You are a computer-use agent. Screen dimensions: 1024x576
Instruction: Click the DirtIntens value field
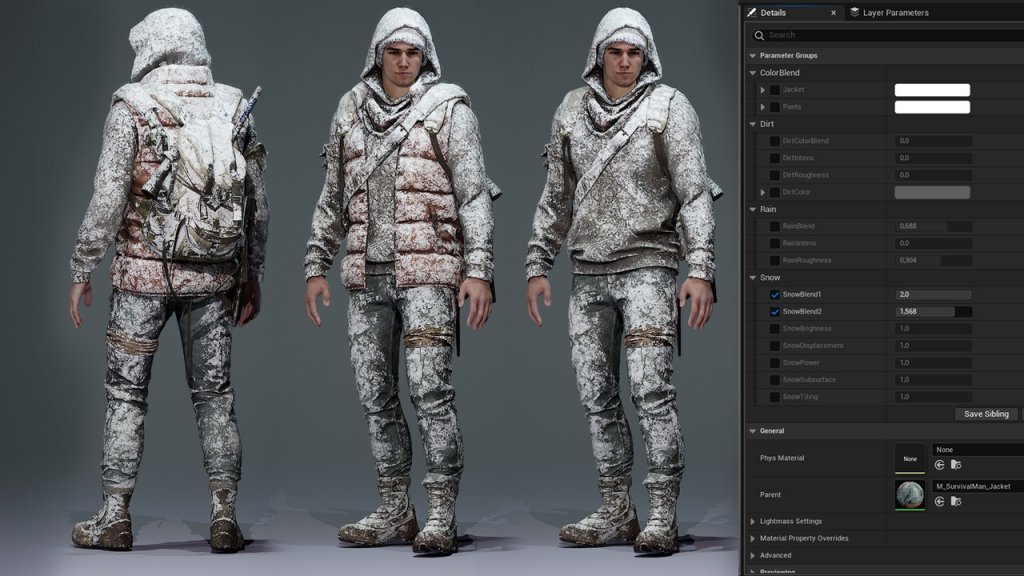point(933,158)
